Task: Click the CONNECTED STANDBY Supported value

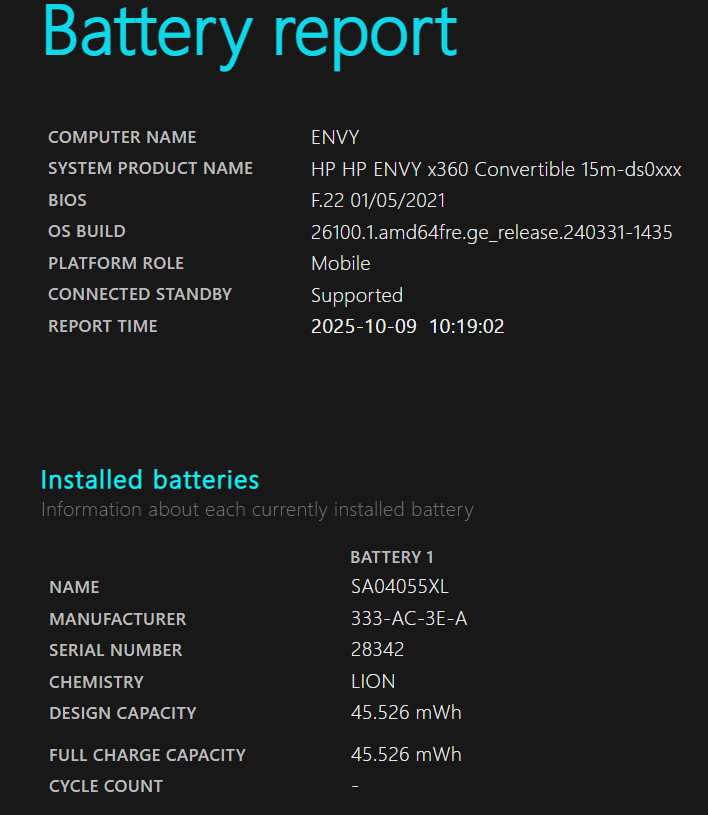Action: click(357, 295)
